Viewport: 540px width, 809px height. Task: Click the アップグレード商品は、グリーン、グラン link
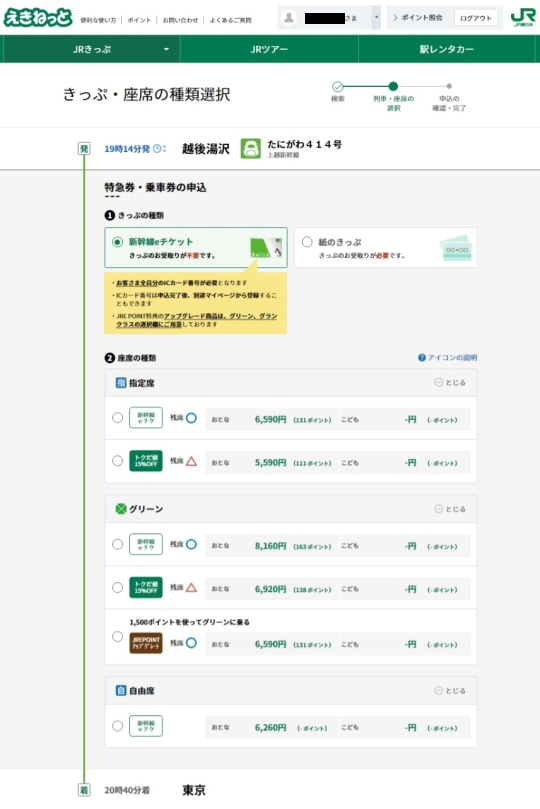(221, 316)
